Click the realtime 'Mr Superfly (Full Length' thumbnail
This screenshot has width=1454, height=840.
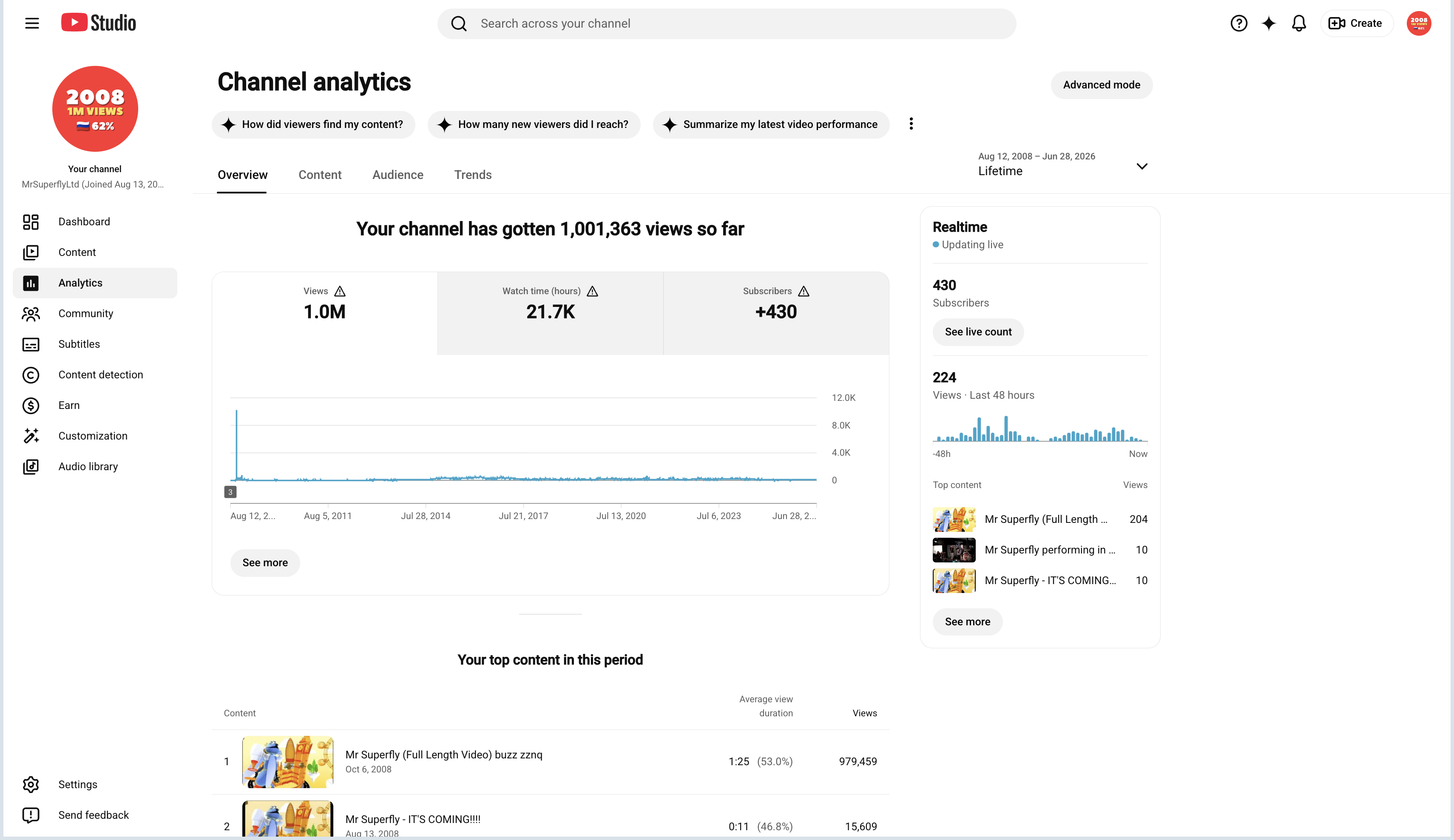pos(954,519)
